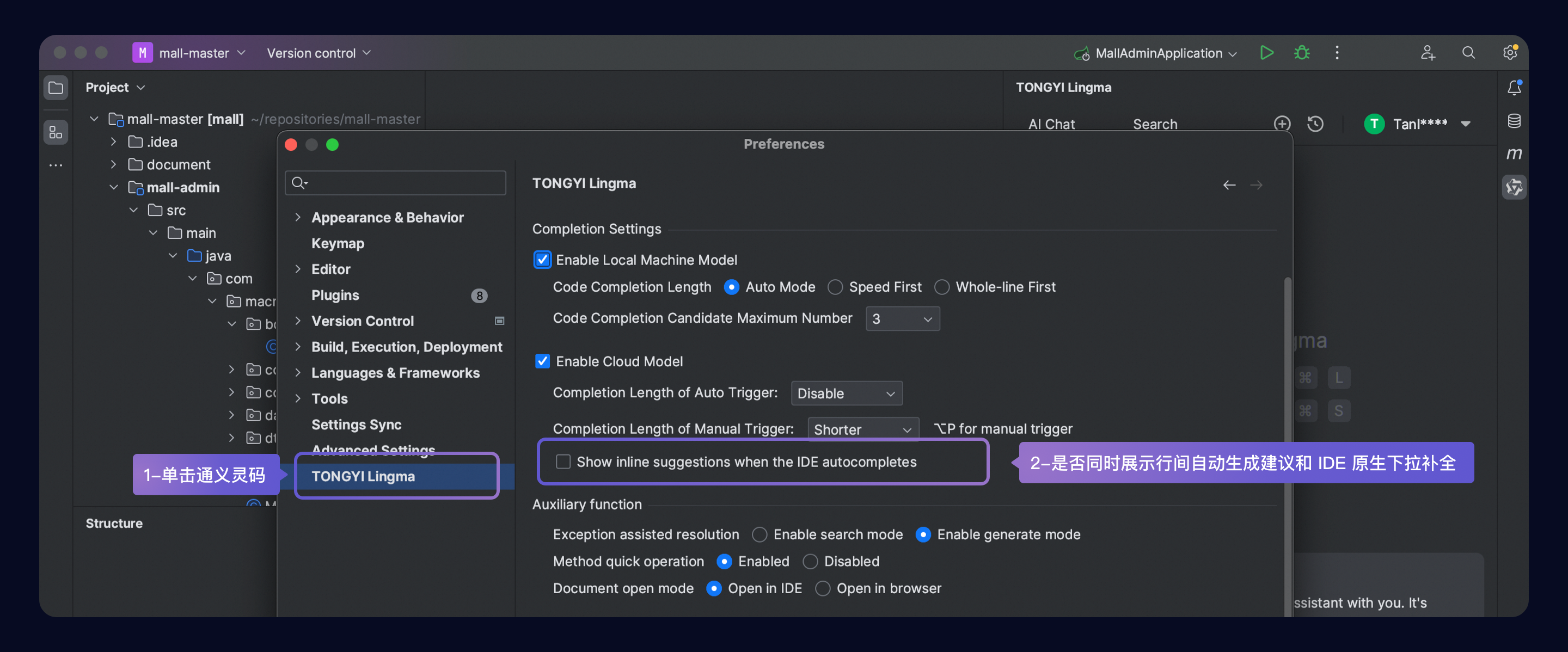
Task: Go back with left arrow in Preferences
Action: pyautogui.click(x=1229, y=185)
